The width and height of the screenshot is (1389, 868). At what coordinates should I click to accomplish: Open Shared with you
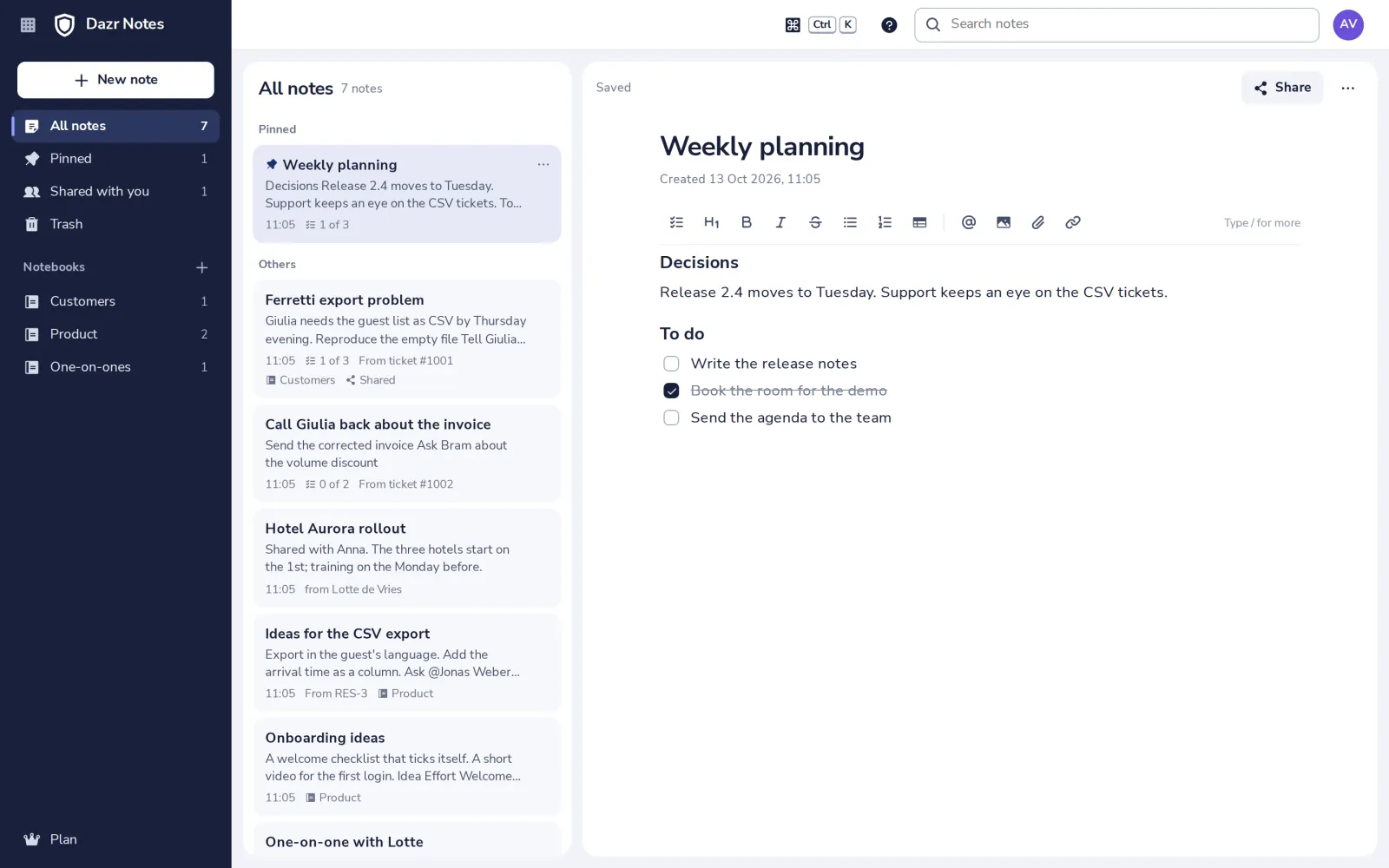tap(115, 191)
